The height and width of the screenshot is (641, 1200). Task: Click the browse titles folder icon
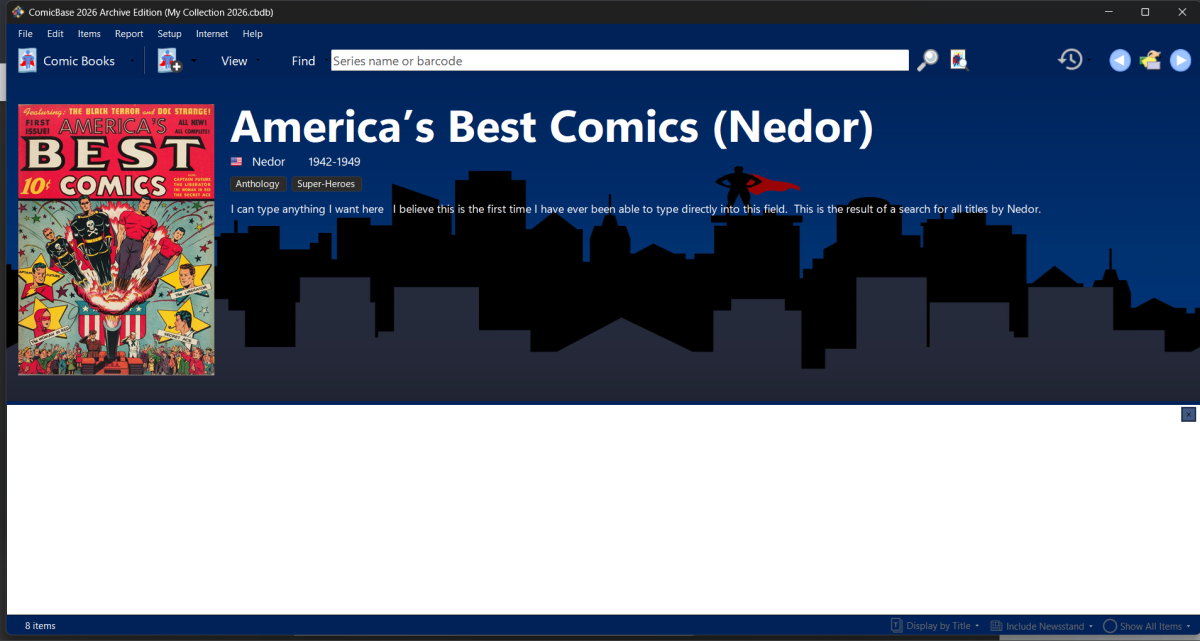click(x=1150, y=61)
